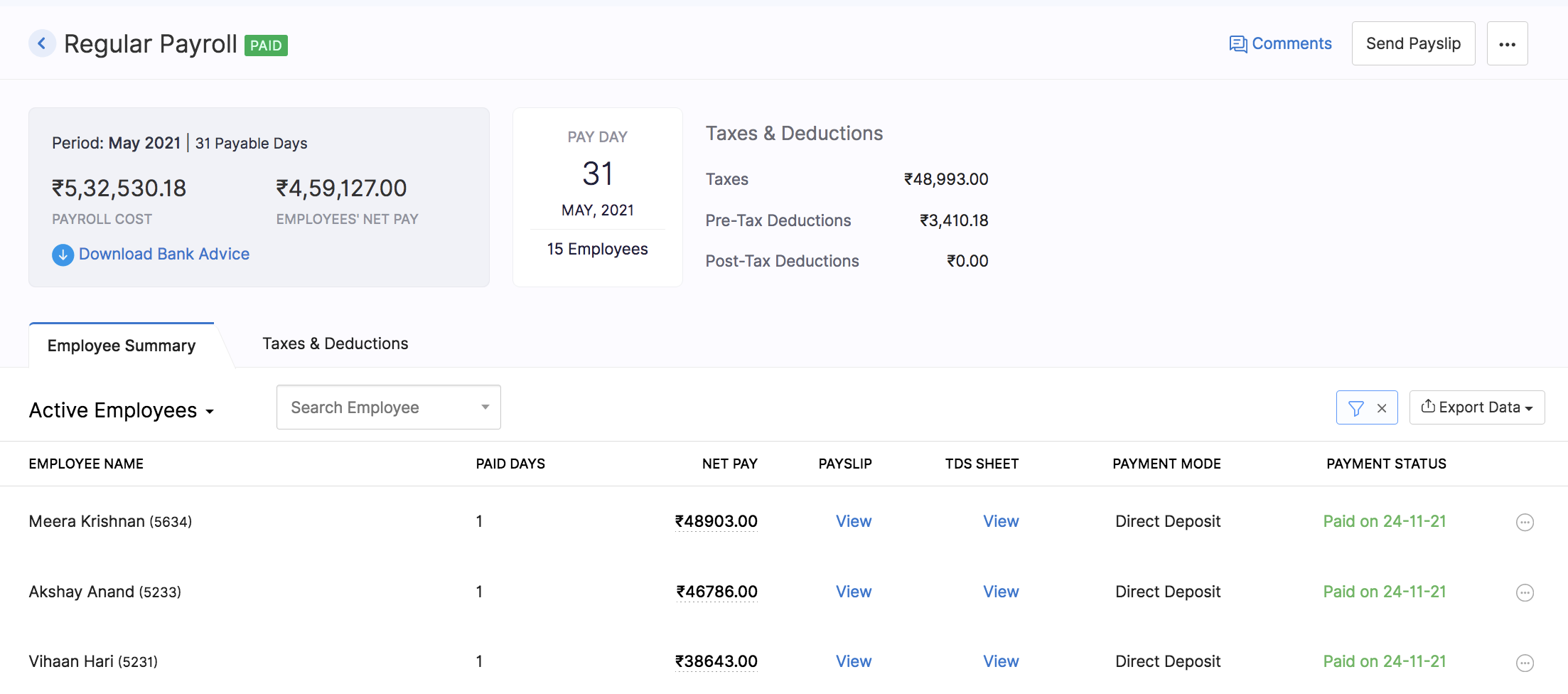Screen dimensions: 1568x694
Task: Open Download Bank Advice
Action: click(163, 254)
